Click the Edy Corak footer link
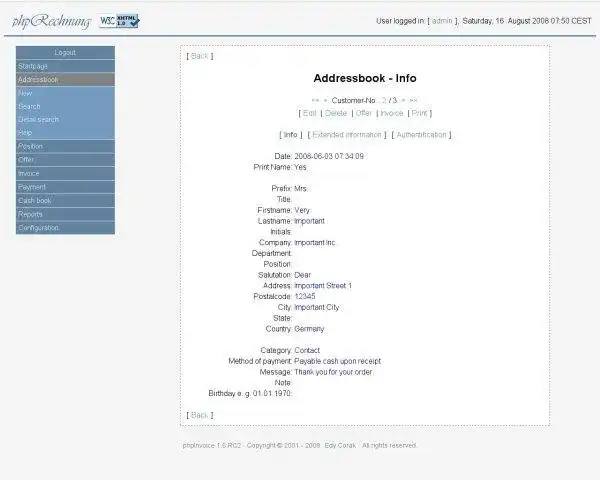This screenshot has height=480, width=600. point(340,446)
